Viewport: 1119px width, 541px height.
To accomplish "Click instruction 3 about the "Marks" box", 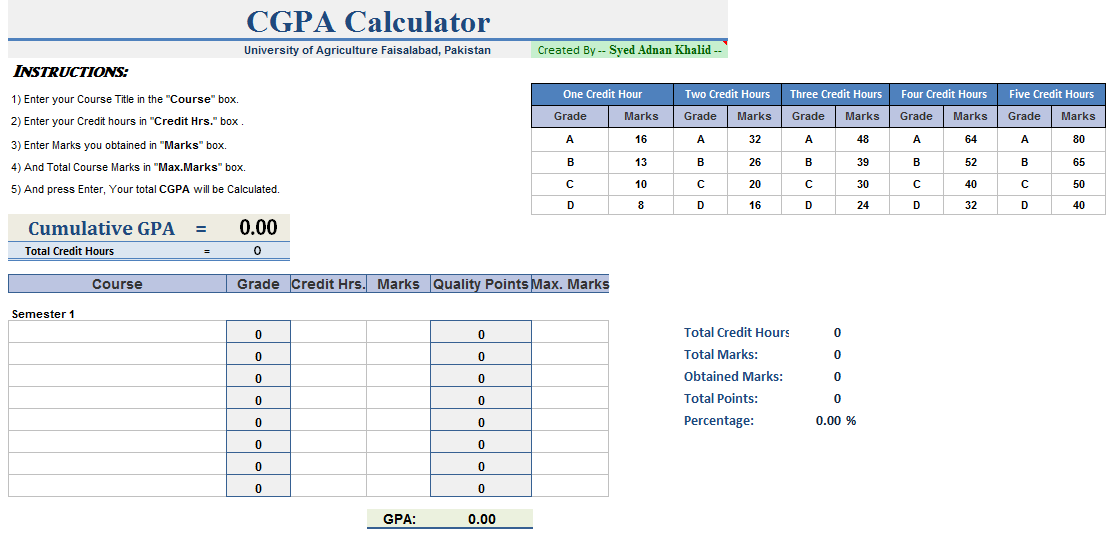I will click(x=118, y=145).
